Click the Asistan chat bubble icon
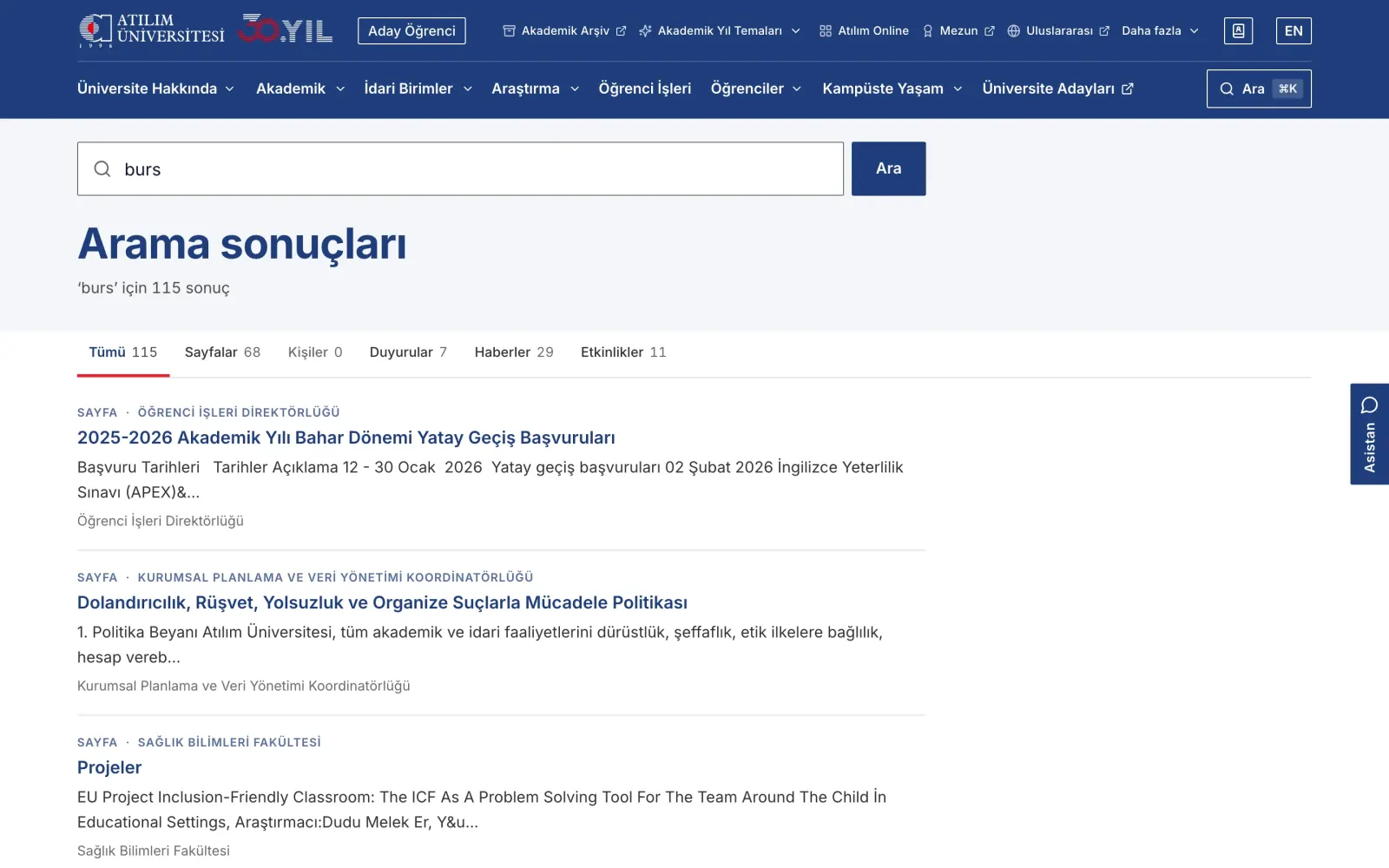The width and height of the screenshot is (1389, 868). click(1370, 405)
